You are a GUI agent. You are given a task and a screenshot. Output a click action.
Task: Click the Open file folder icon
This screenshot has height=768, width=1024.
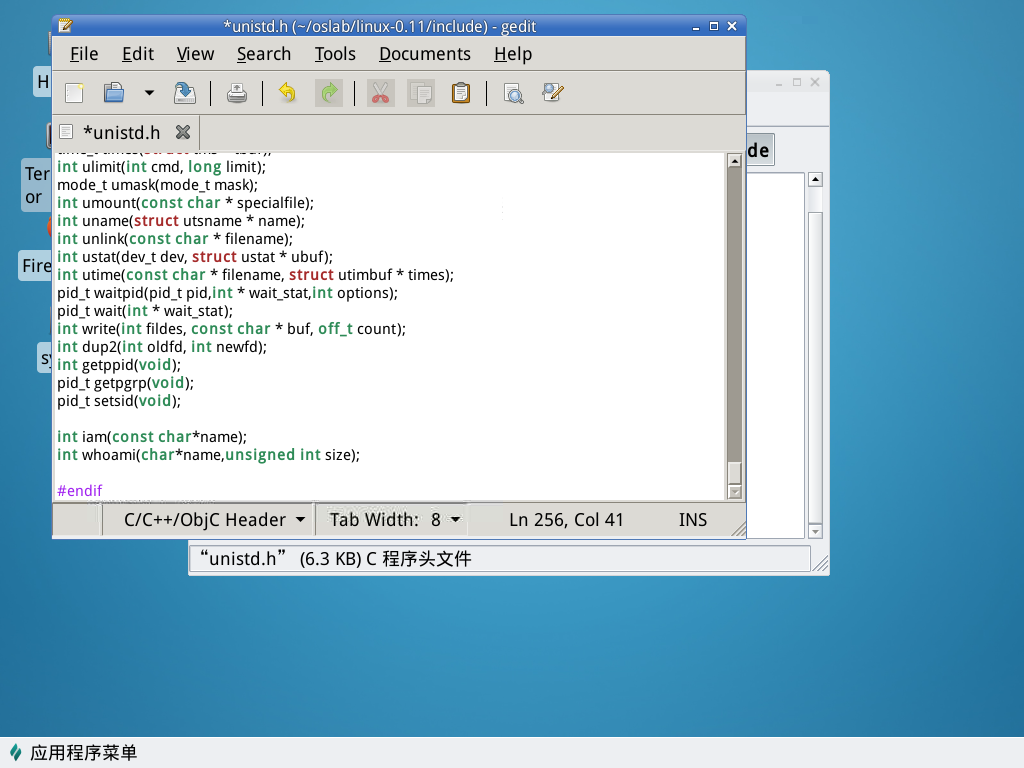114,93
